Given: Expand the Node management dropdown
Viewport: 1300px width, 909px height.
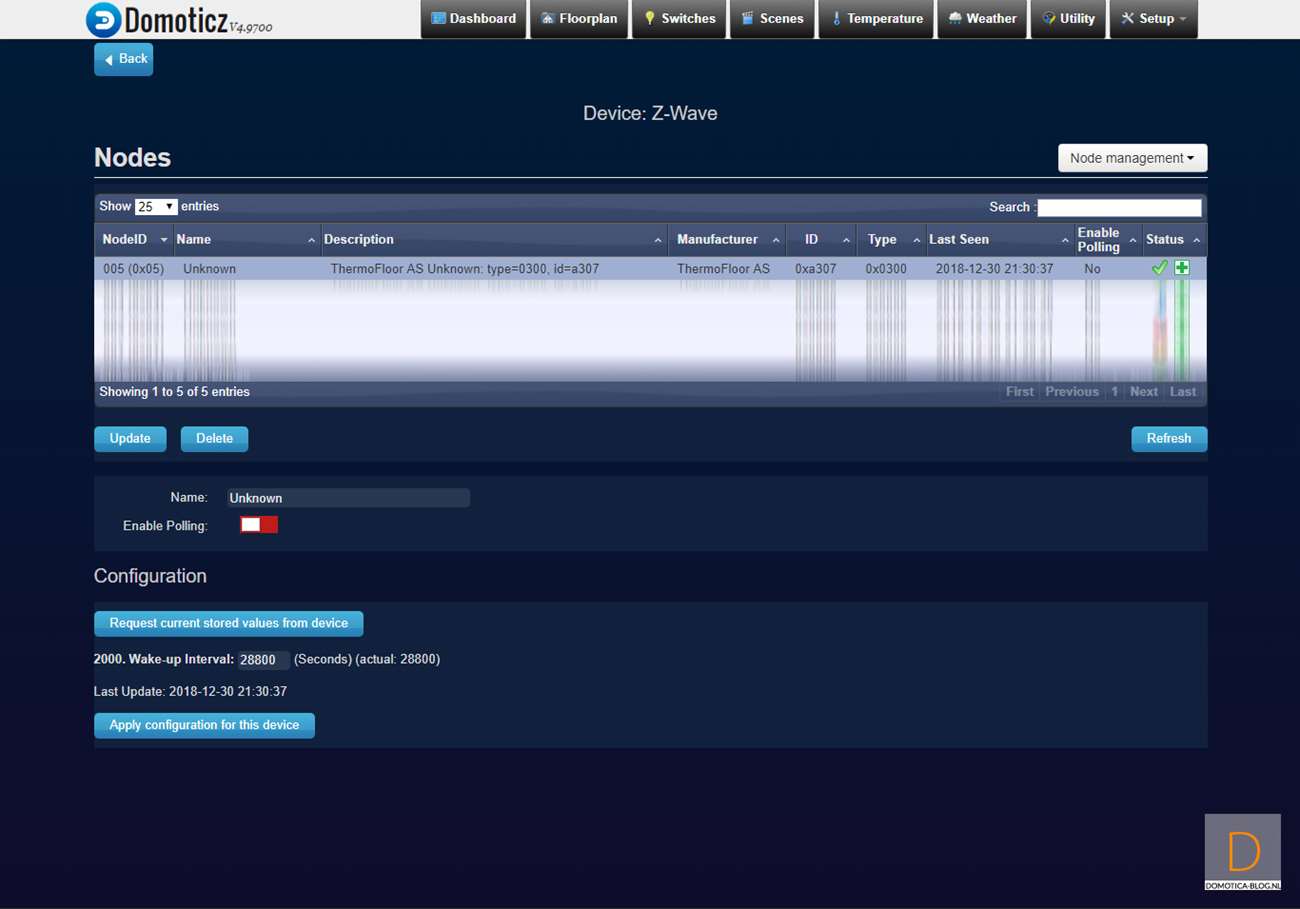Looking at the screenshot, I should click(x=1132, y=158).
